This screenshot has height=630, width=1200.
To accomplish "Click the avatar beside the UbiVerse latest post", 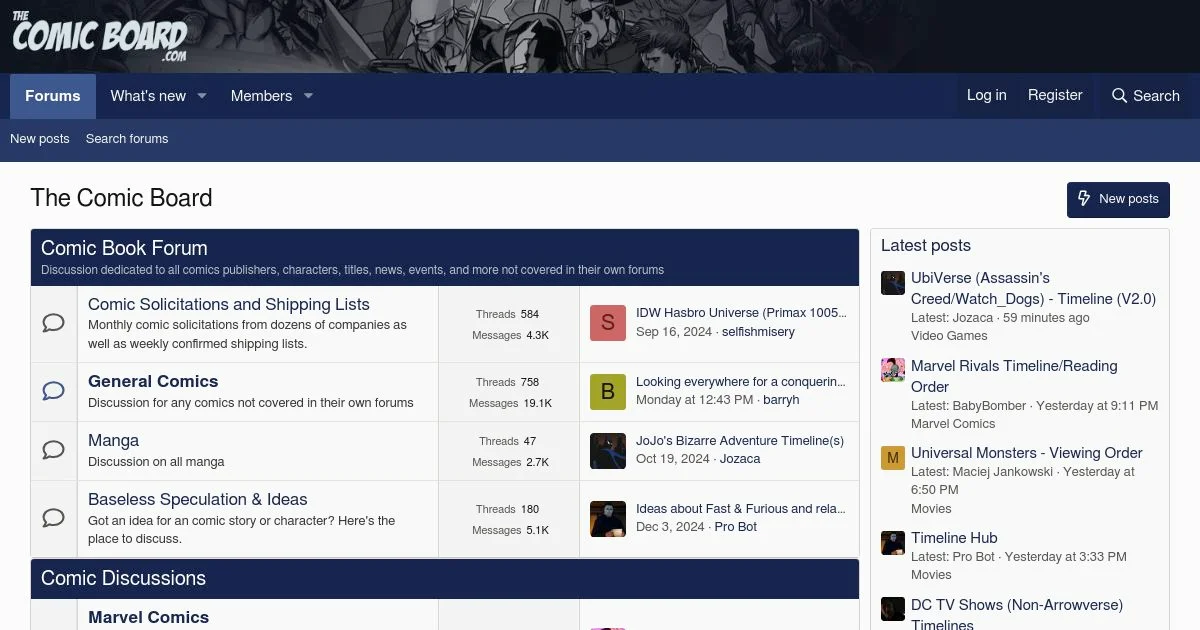I will coord(893,283).
